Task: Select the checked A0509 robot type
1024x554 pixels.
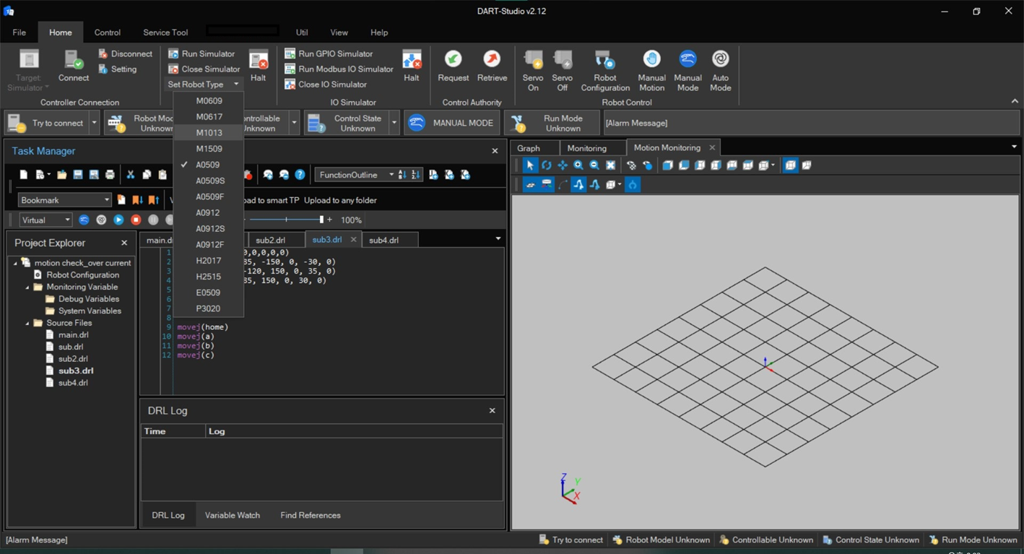Action: [208, 165]
